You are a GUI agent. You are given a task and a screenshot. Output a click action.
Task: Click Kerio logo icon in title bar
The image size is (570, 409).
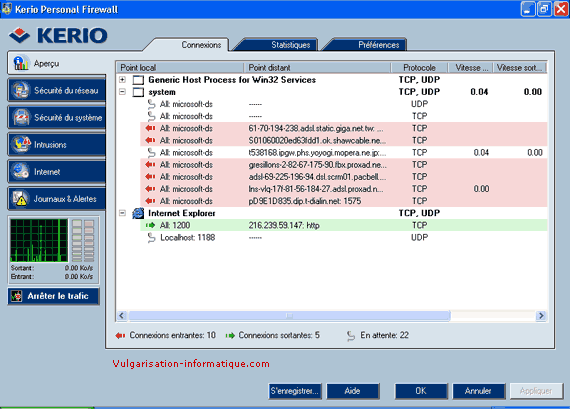tap(7, 9)
